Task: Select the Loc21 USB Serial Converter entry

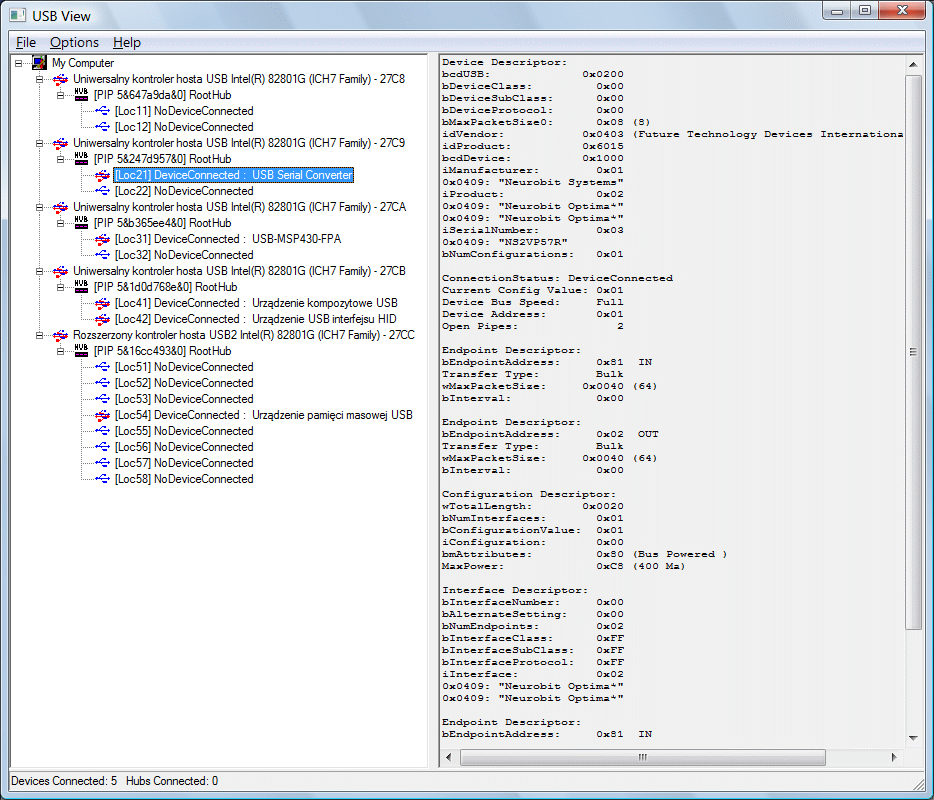Action: pos(234,175)
